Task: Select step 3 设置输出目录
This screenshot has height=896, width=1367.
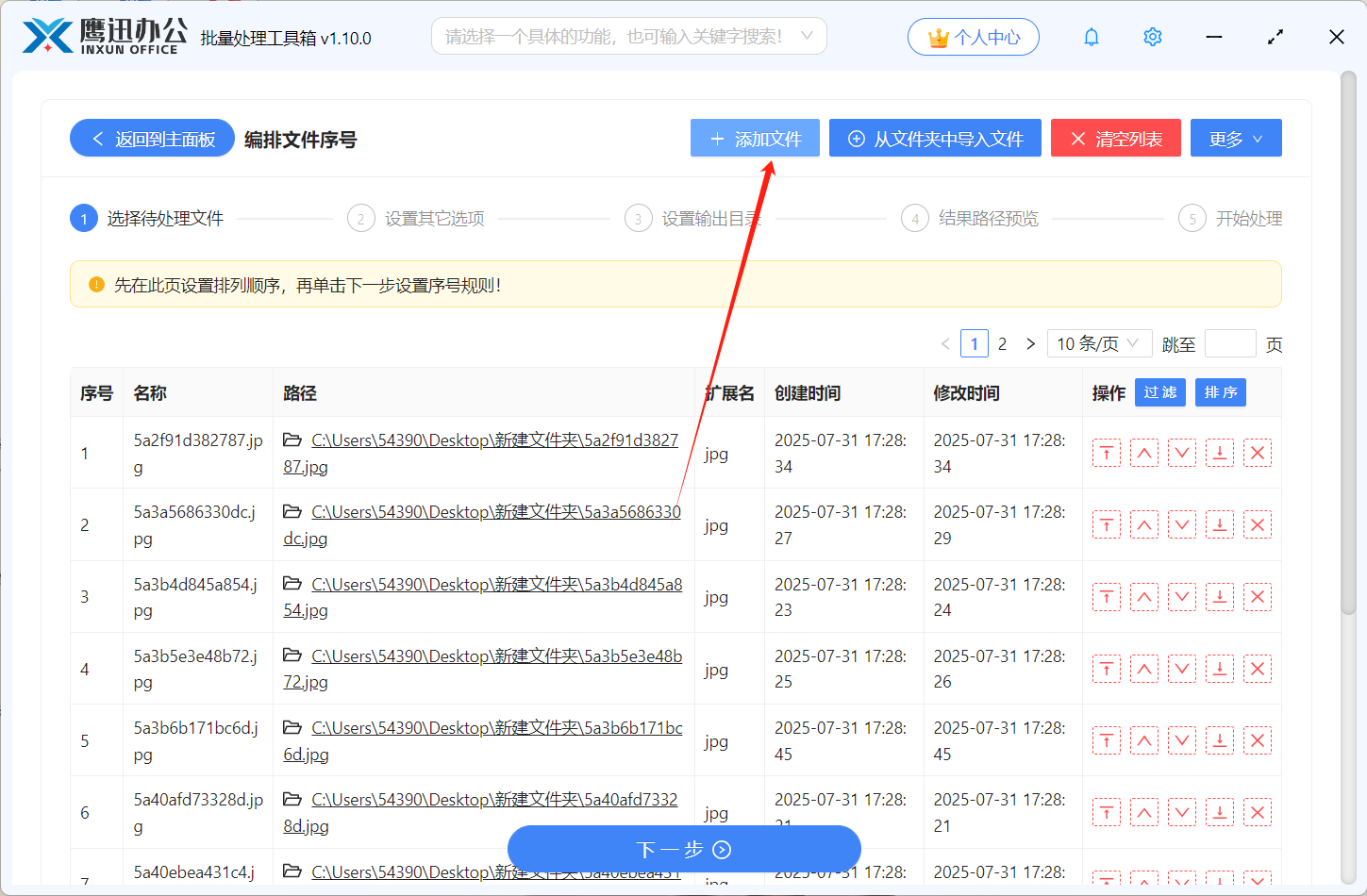Action: 692,219
